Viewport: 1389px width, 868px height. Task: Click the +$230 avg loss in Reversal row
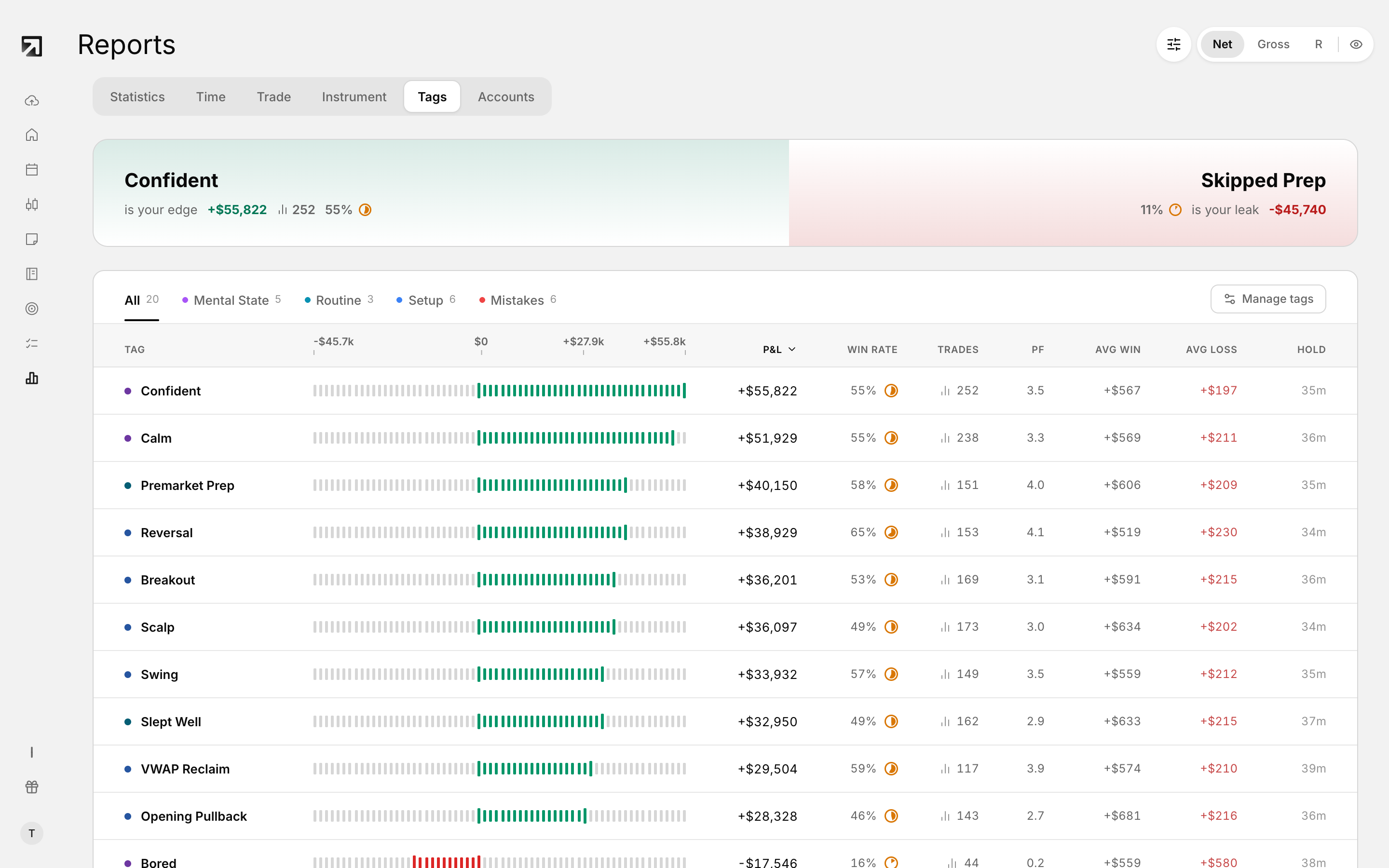point(1218,532)
